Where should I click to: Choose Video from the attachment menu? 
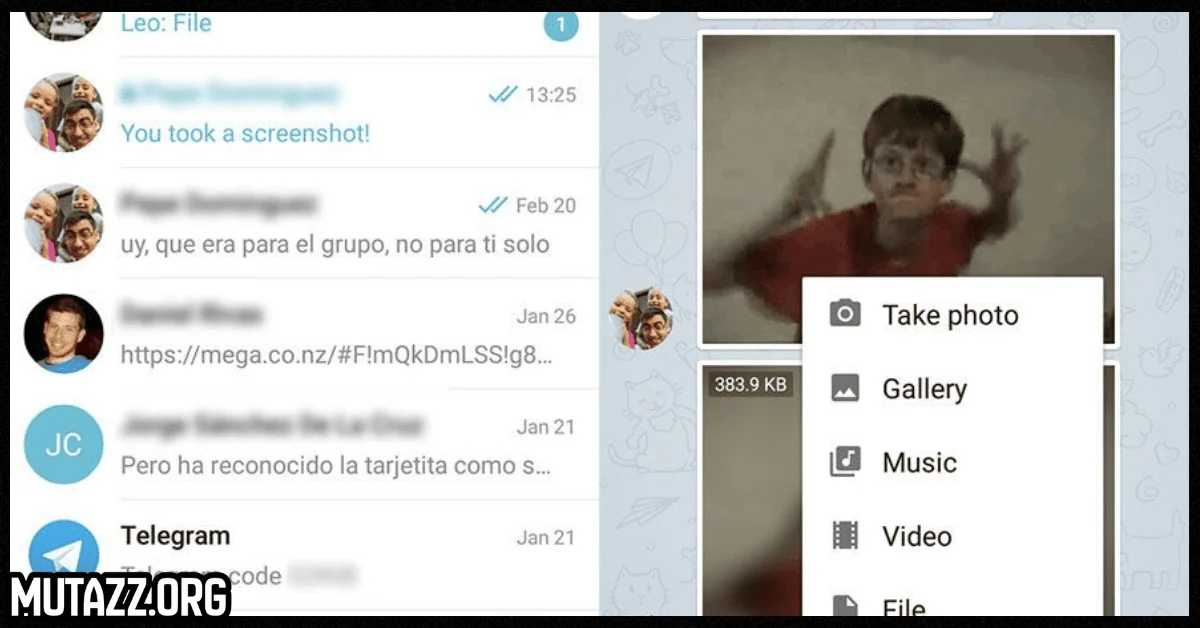(915, 536)
